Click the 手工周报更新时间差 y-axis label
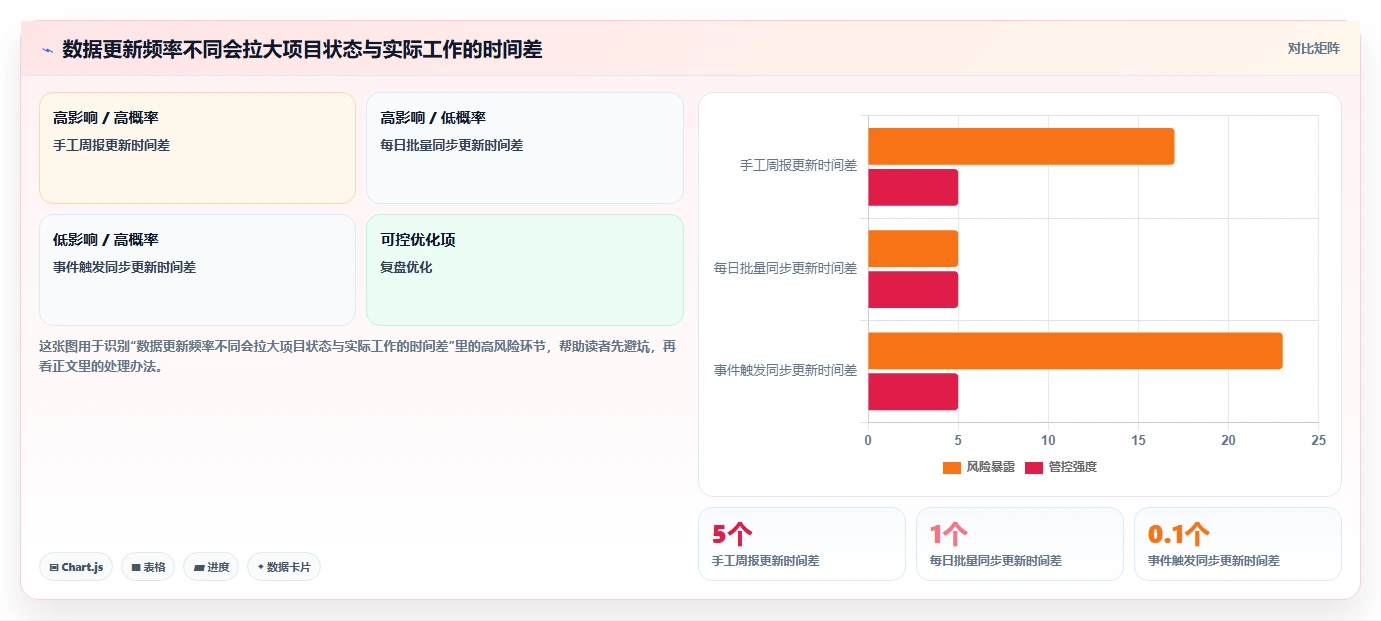Viewport: 1381px width, 621px height. pyautogui.click(x=798, y=166)
